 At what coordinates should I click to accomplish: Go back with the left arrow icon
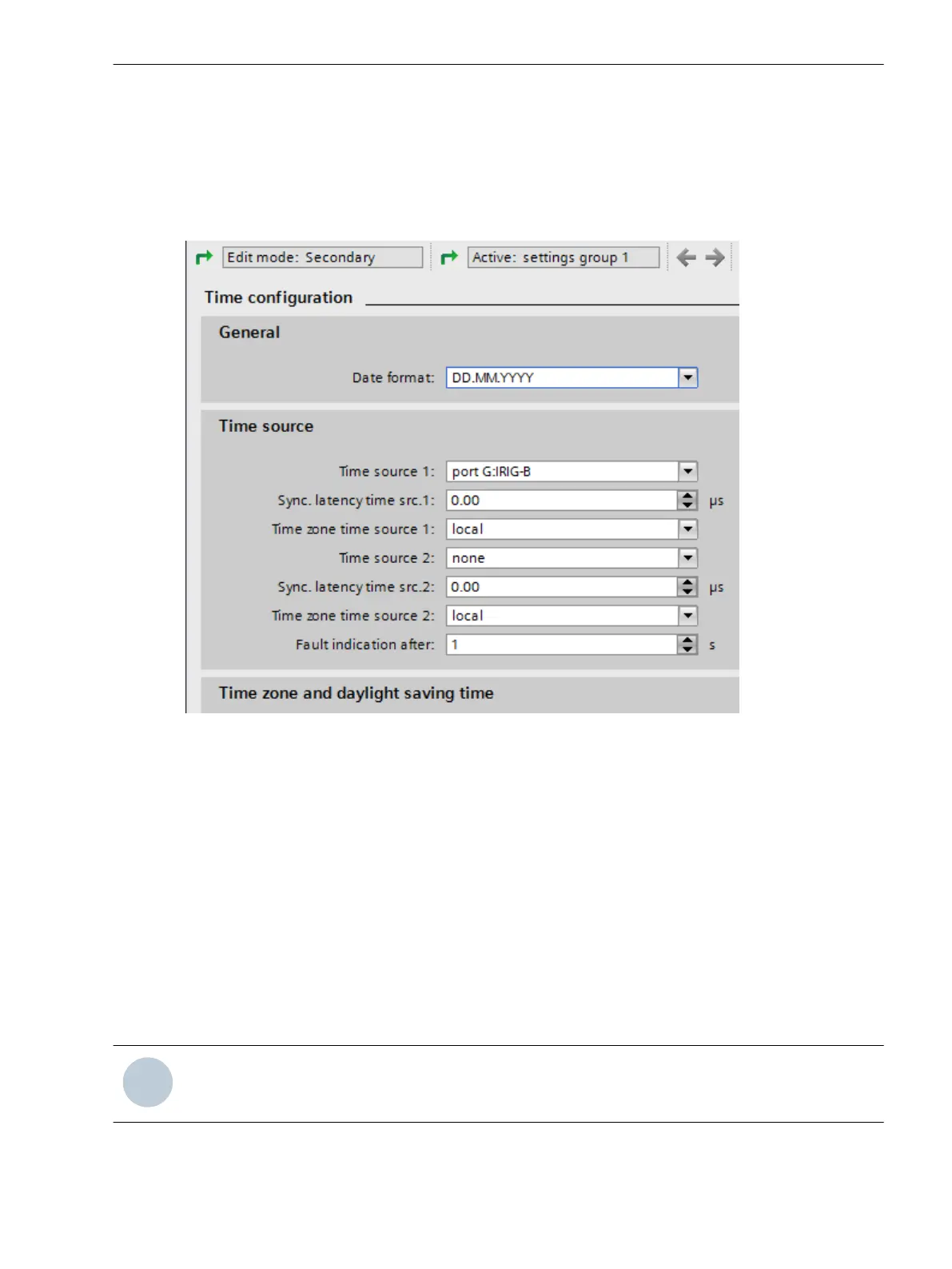coord(686,257)
